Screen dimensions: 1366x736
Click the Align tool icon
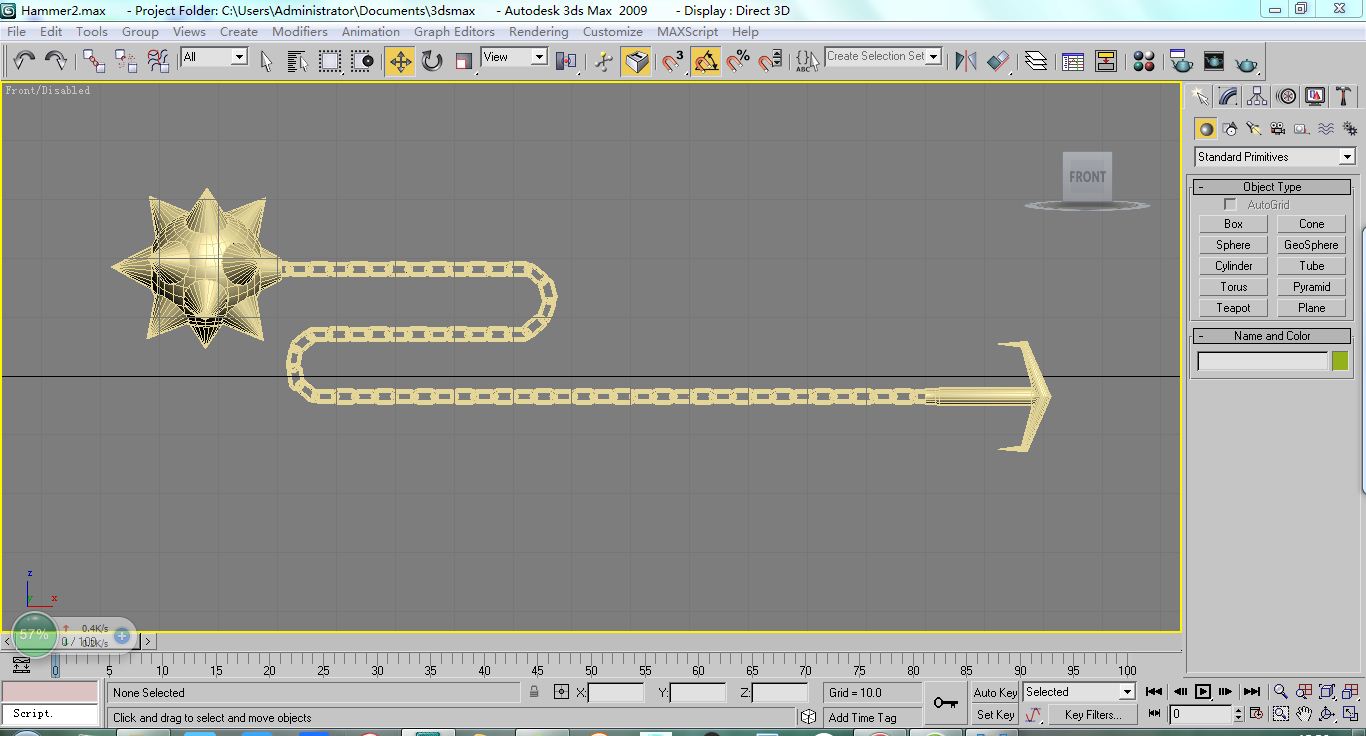point(998,61)
